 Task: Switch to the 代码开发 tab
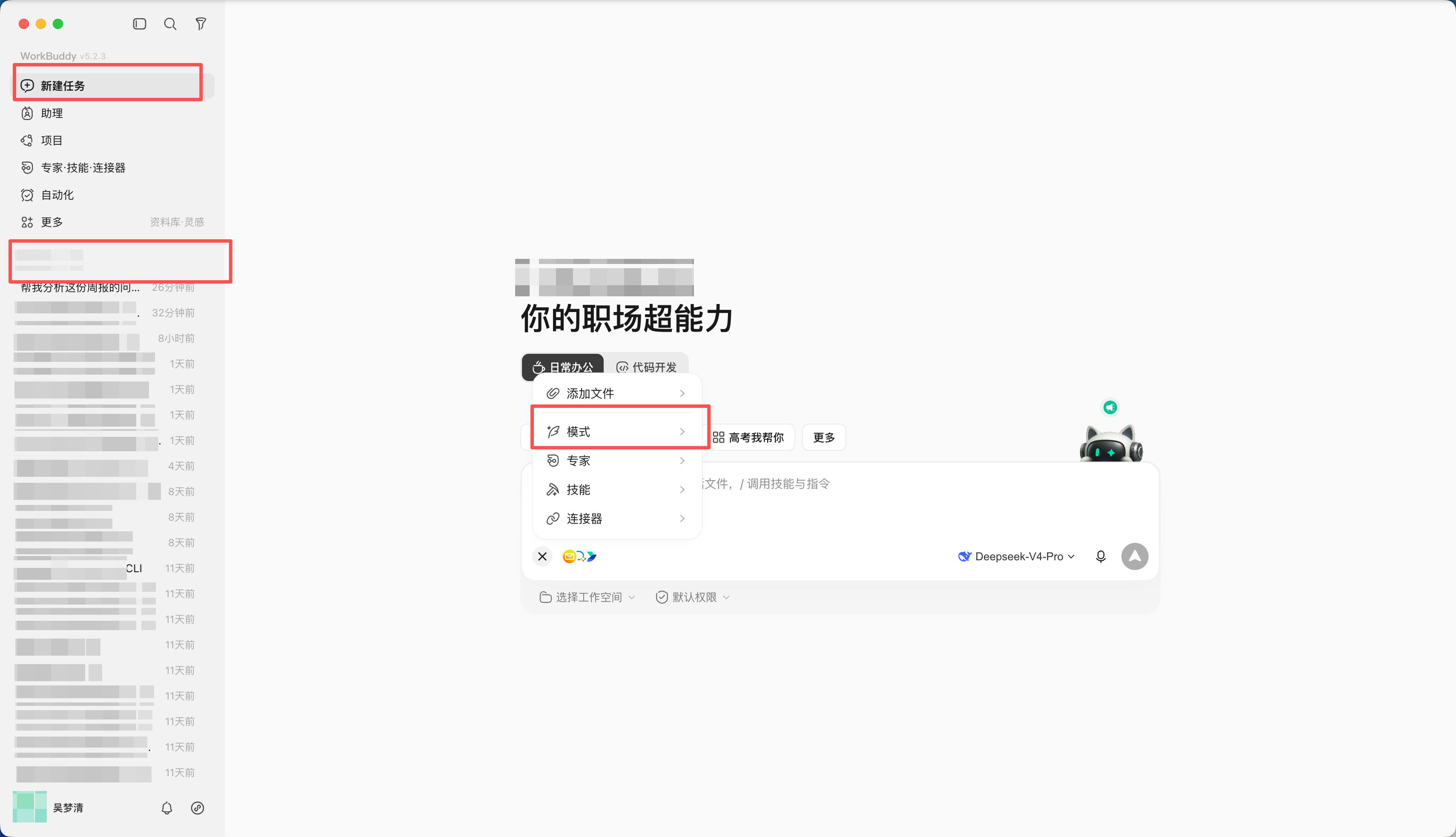pos(647,367)
